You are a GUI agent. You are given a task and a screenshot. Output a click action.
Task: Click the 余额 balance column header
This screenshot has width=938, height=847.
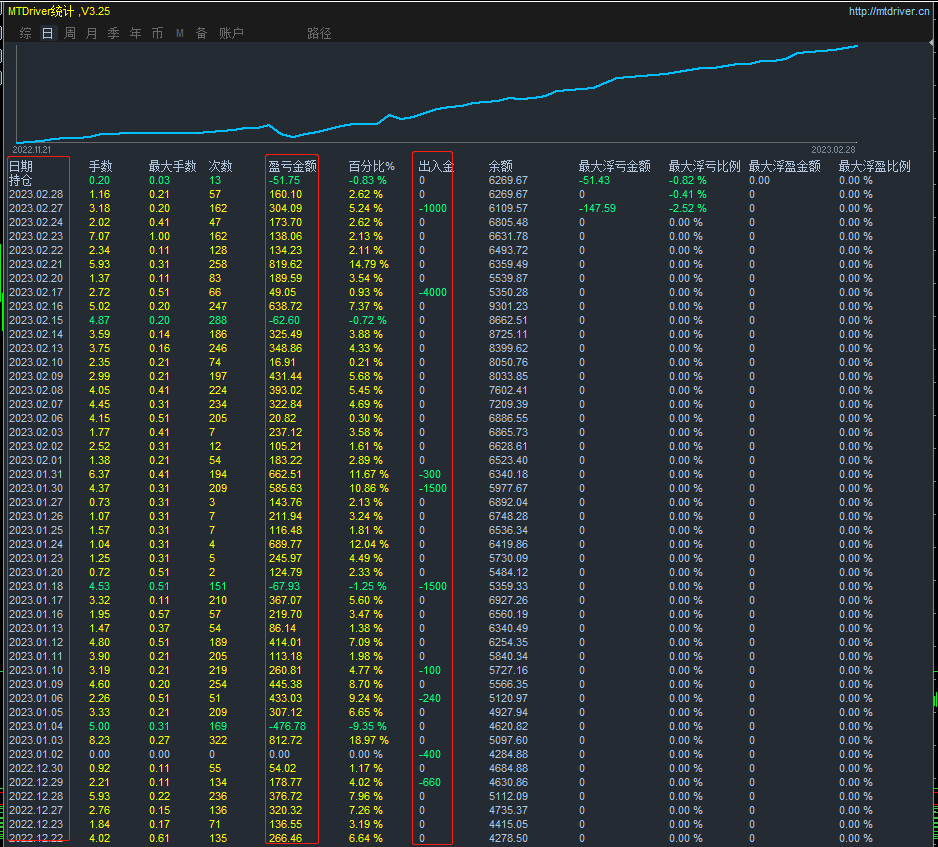coord(500,166)
